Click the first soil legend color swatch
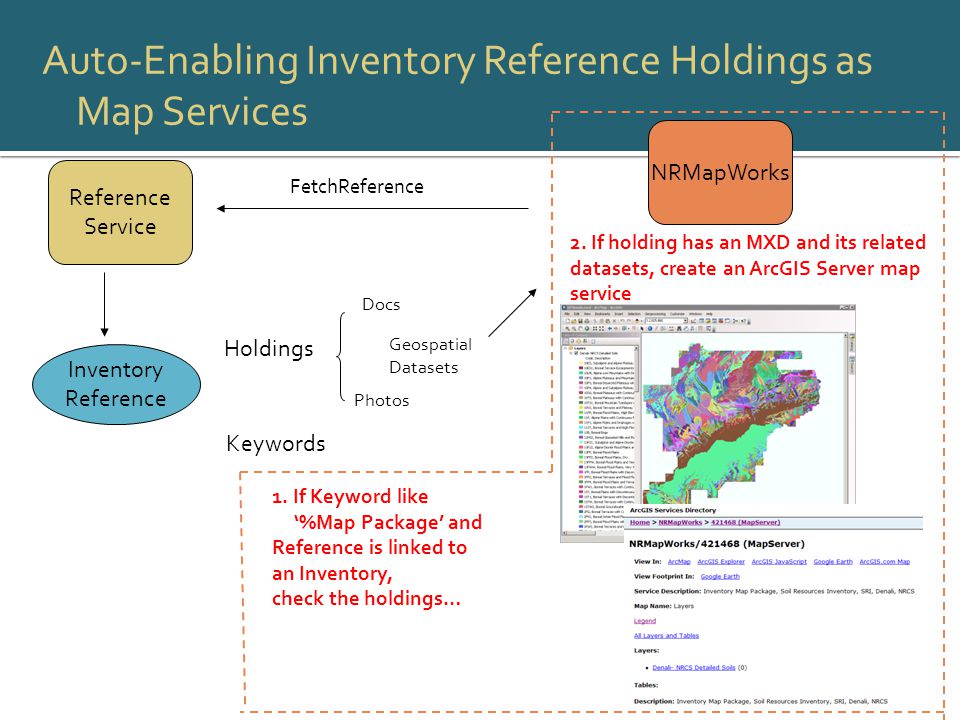The width and height of the screenshot is (960, 720). pos(581,363)
